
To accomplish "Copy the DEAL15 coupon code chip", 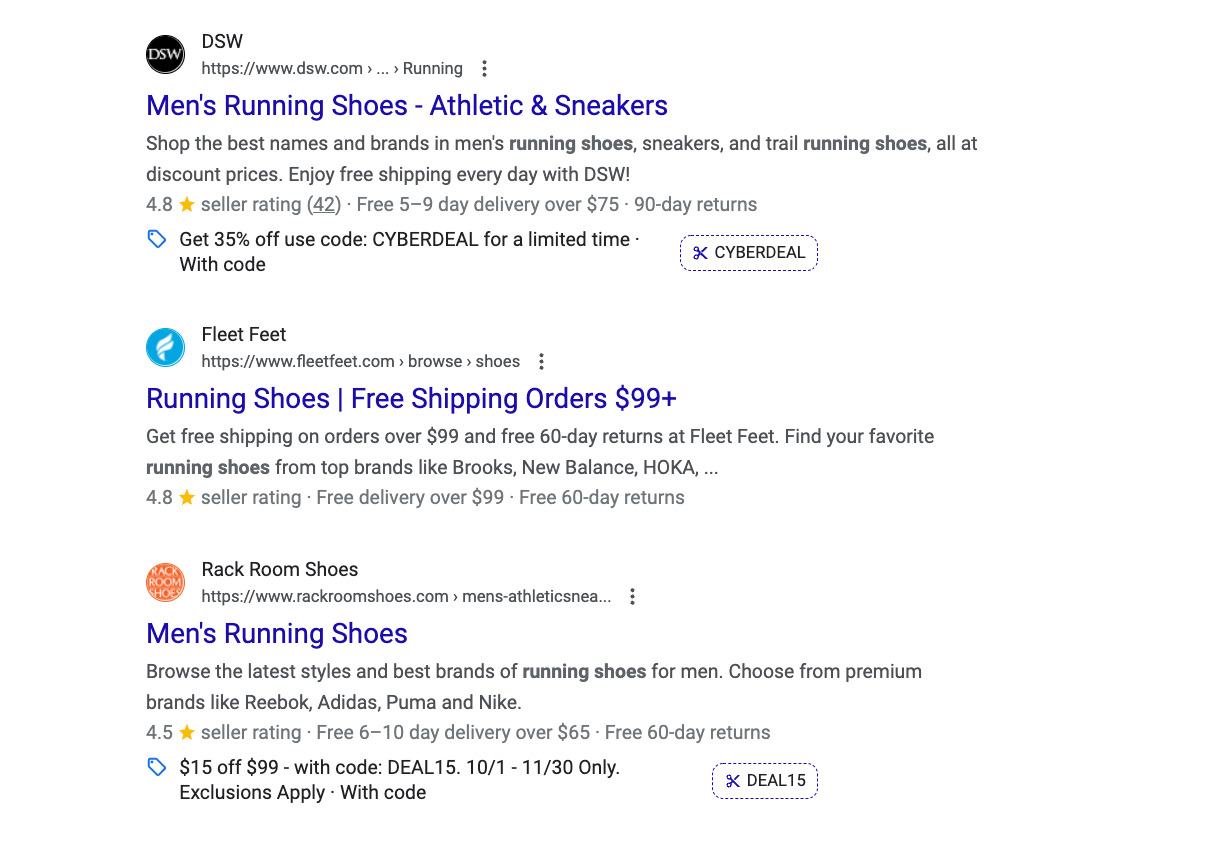I will point(765,781).
